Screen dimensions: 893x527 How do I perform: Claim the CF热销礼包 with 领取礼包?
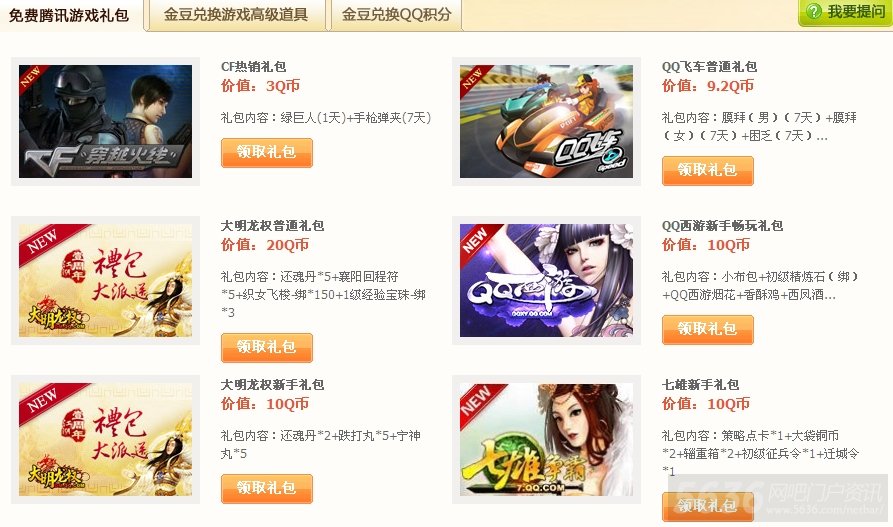(x=267, y=153)
